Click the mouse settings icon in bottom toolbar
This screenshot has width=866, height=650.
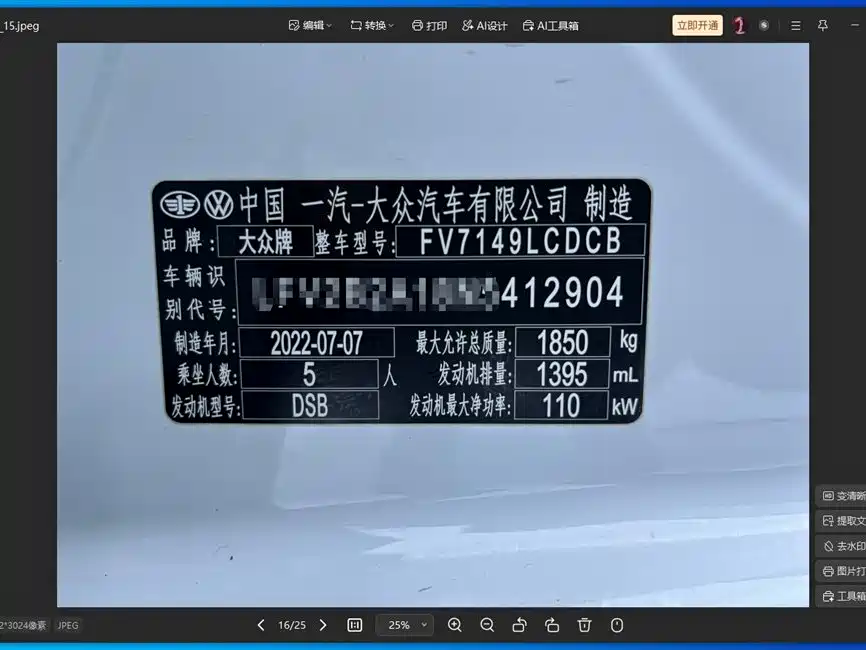click(x=617, y=625)
